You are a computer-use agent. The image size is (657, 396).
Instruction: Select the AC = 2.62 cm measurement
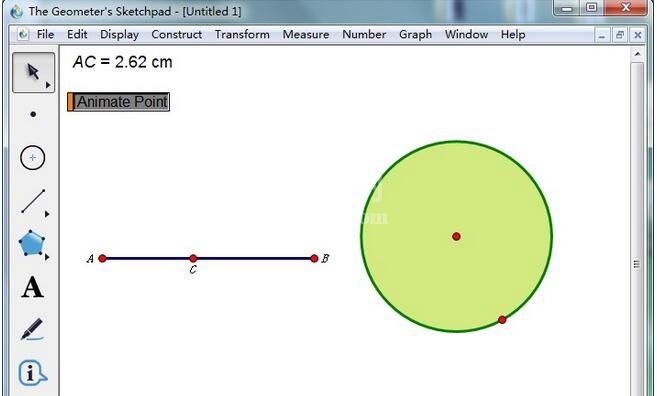pyautogui.click(x=122, y=62)
